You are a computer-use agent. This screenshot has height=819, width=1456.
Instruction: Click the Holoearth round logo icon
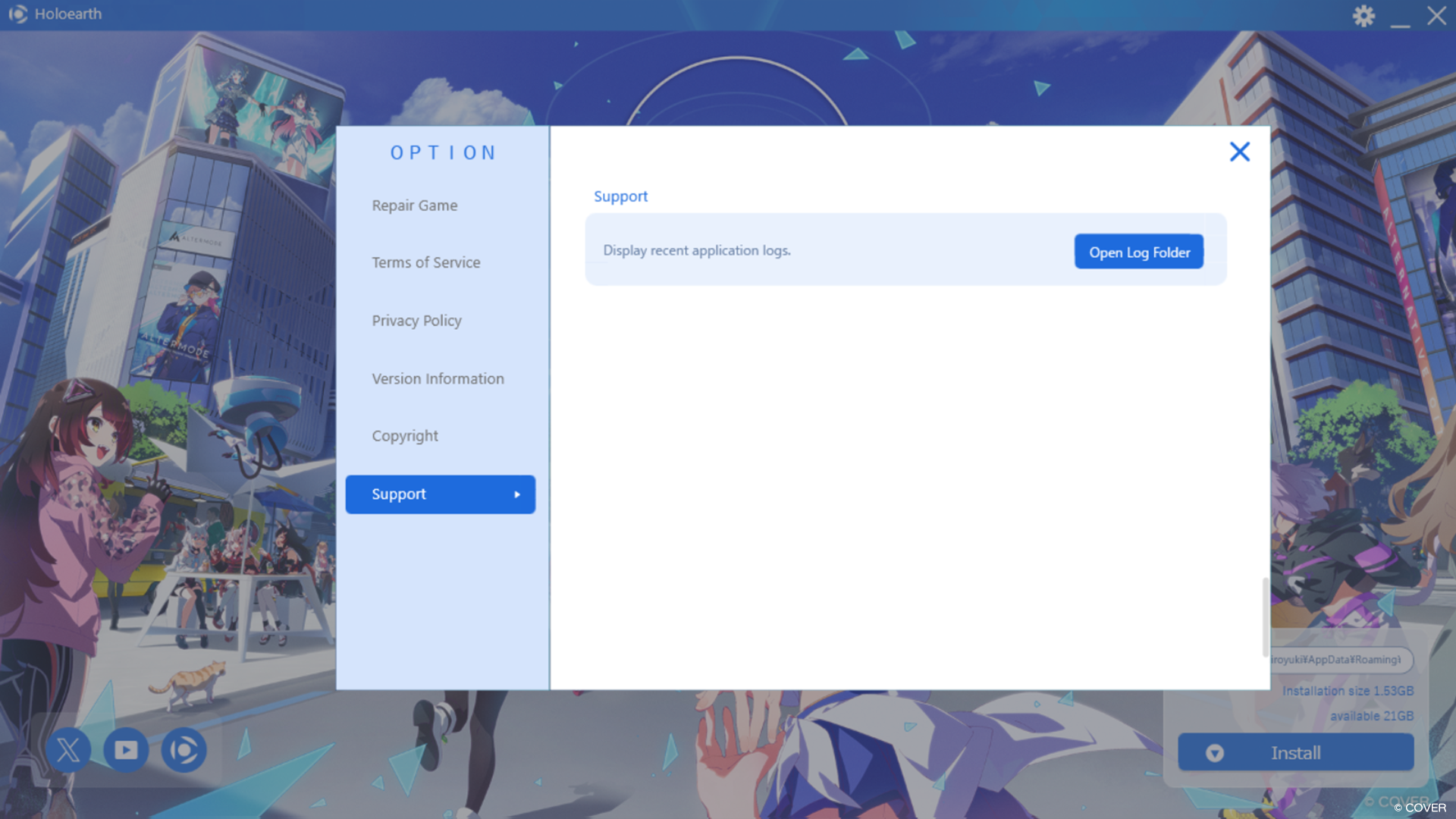tap(184, 750)
